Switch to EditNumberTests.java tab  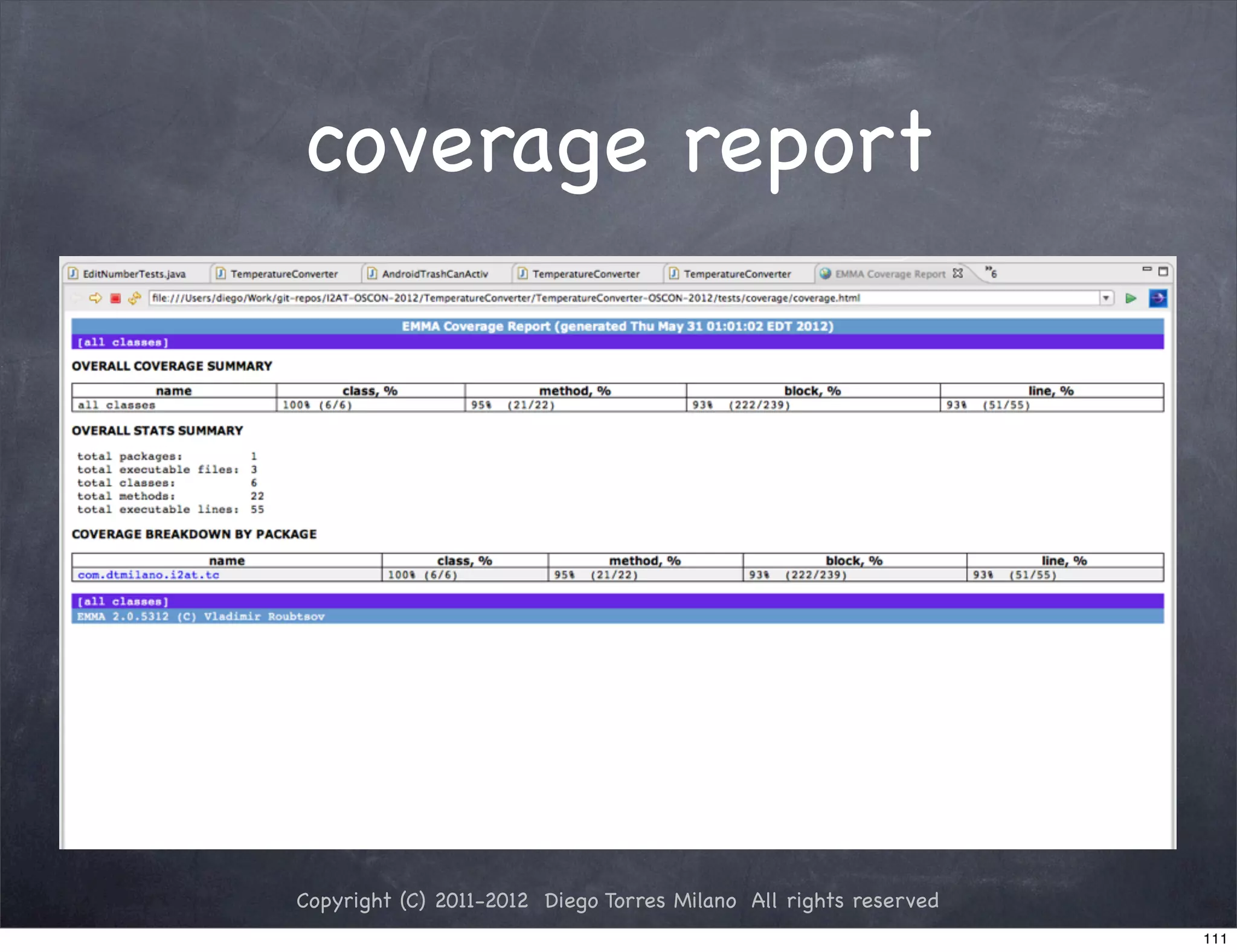[133, 274]
